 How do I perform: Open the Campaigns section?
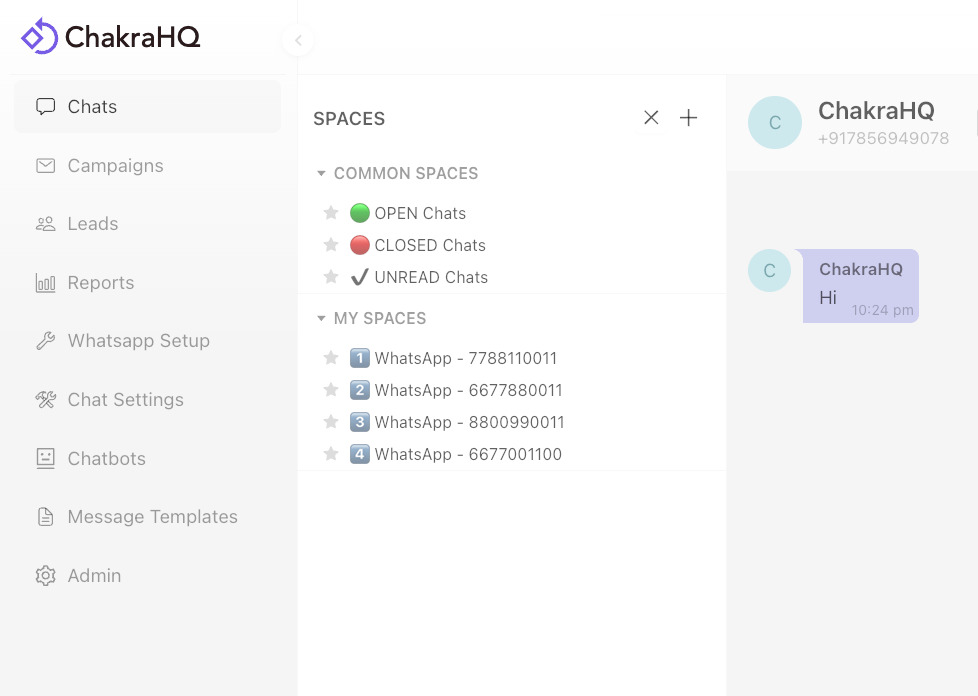tap(147, 165)
